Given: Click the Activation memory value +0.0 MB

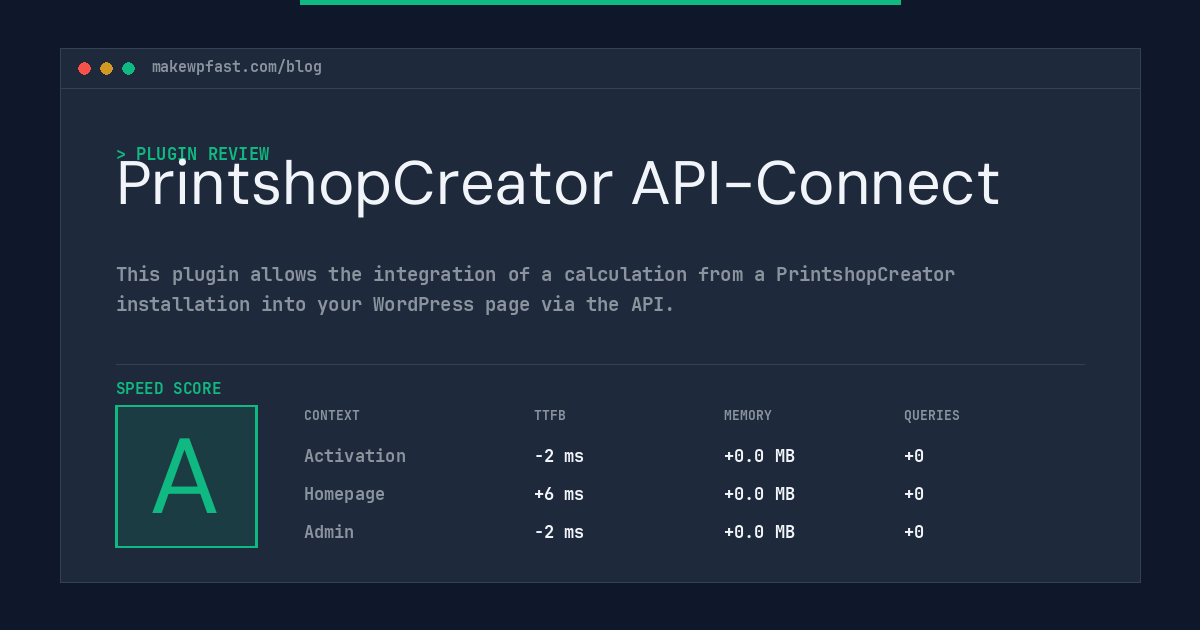Looking at the screenshot, I should [759, 456].
